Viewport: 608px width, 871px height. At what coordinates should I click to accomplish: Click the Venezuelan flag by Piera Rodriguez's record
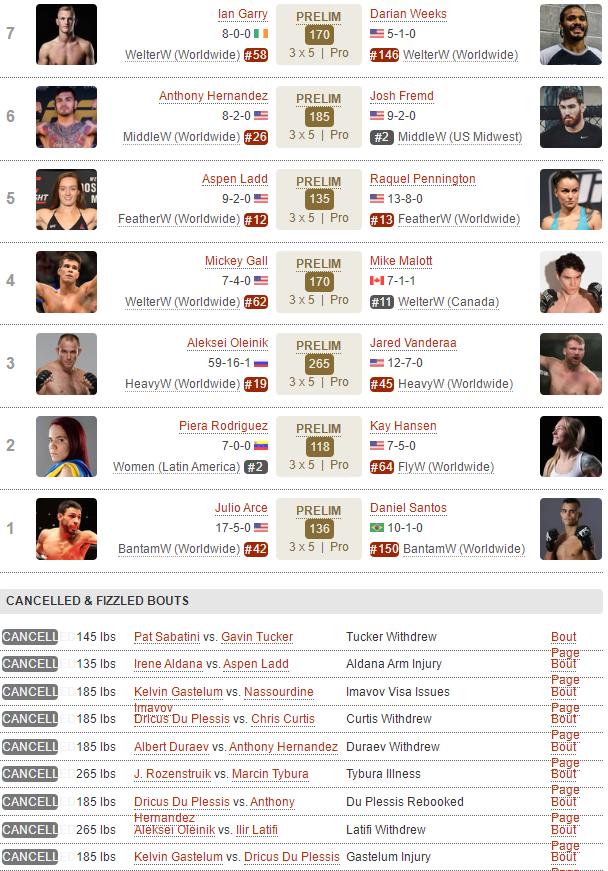tap(261, 446)
